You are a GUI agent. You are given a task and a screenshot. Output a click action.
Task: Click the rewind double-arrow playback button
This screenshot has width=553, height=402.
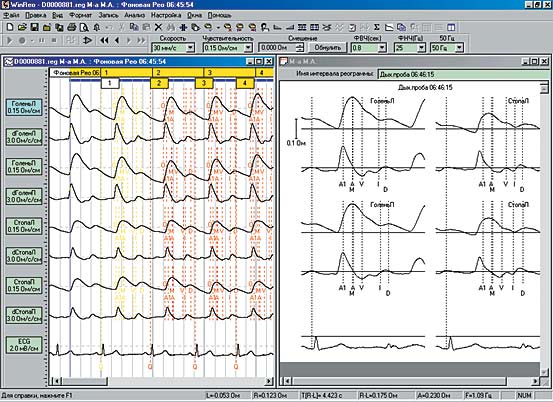(104, 41)
